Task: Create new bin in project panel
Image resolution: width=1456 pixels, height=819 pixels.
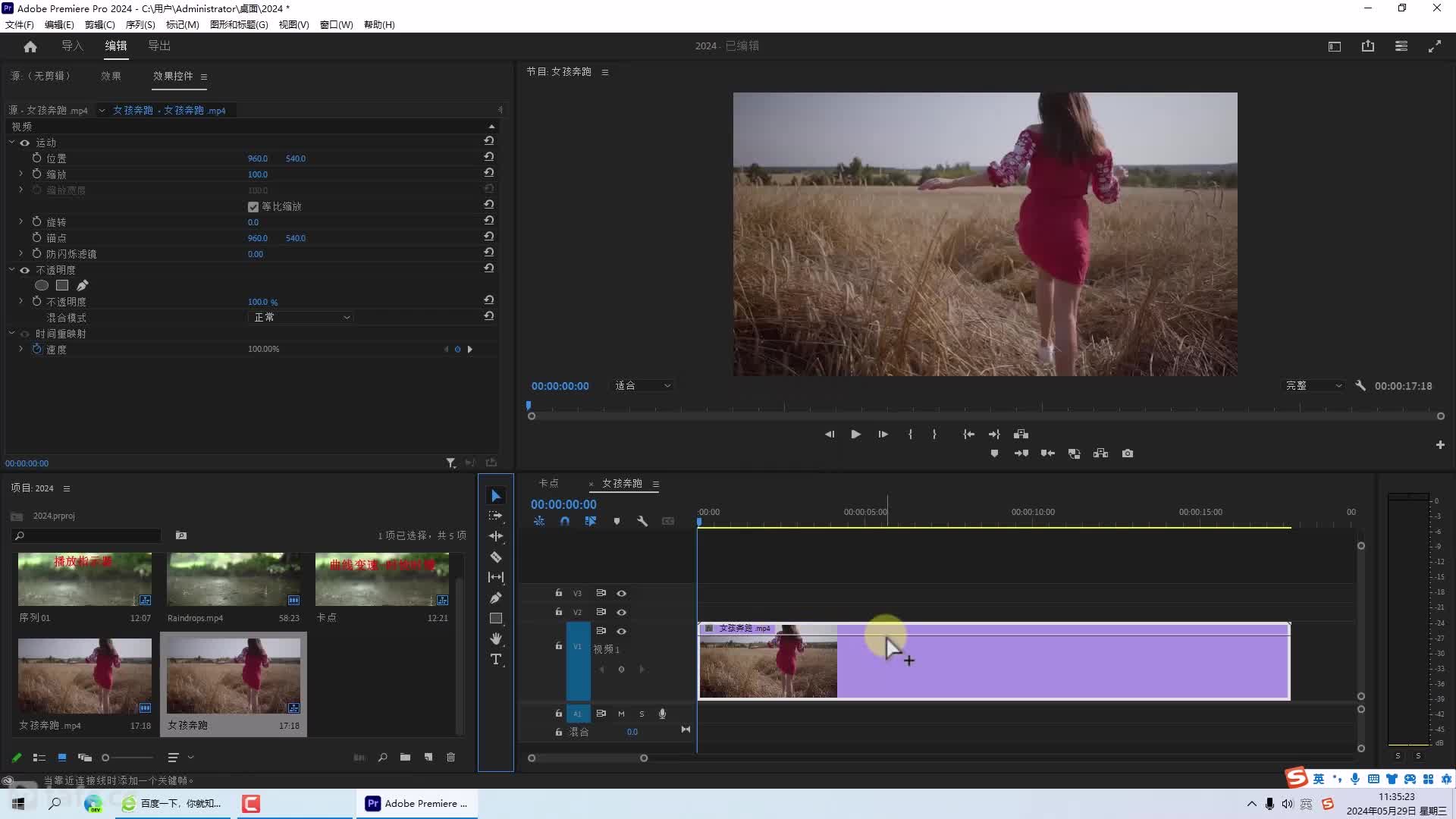Action: (x=405, y=757)
